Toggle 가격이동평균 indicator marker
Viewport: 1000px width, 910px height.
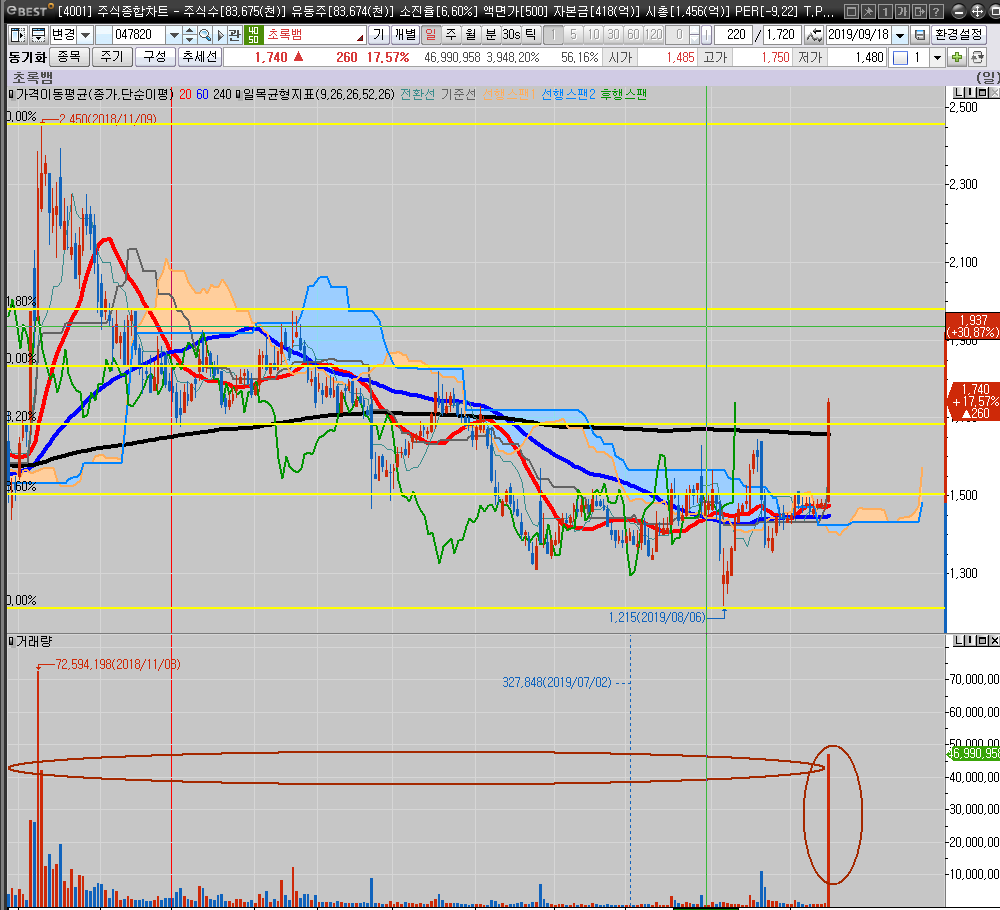pyautogui.click(x=11, y=94)
